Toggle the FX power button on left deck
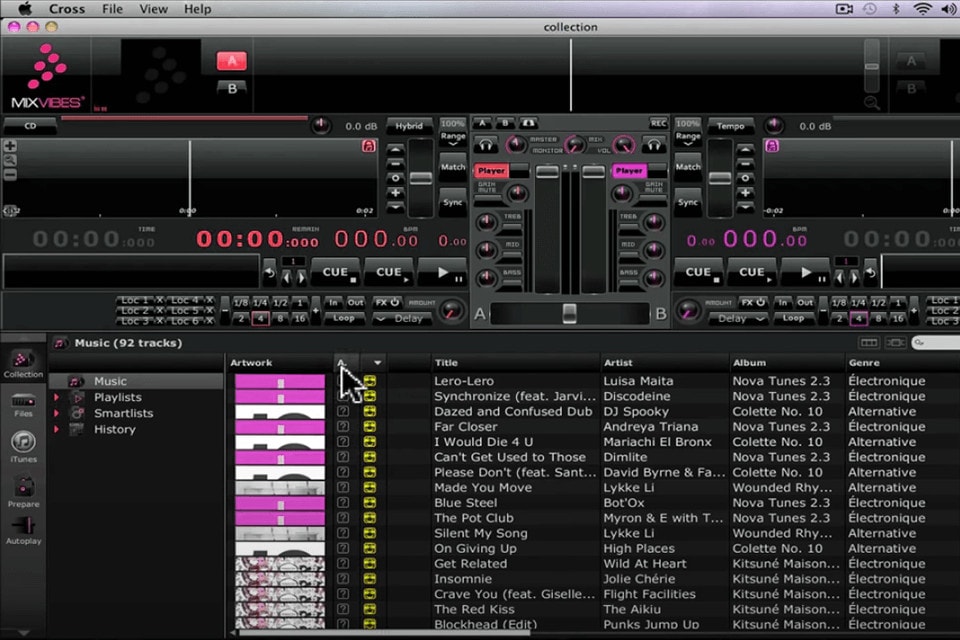Viewport: 960px width, 640px height. [x=387, y=303]
